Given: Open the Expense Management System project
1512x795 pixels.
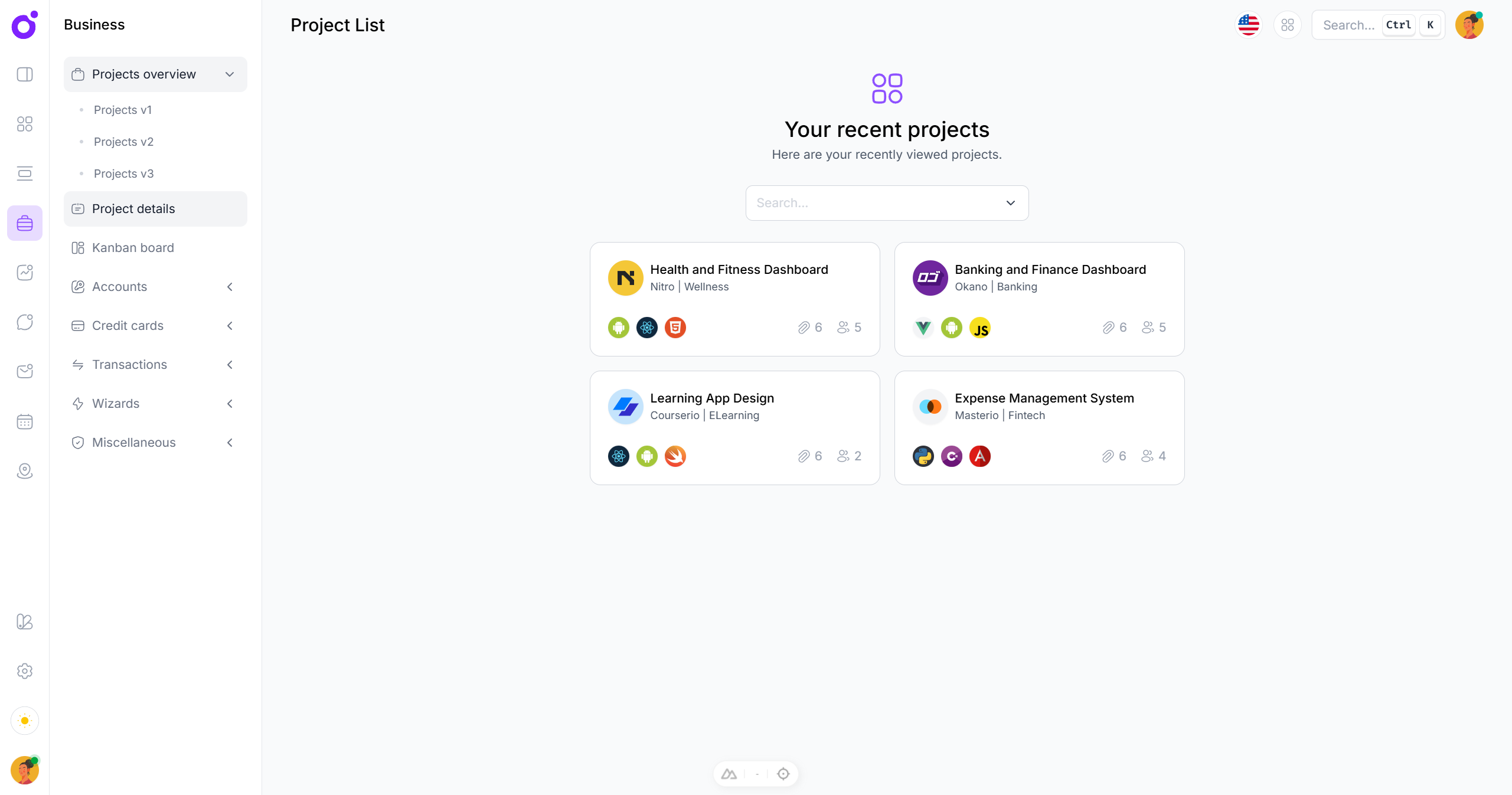Looking at the screenshot, I should pyautogui.click(x=1039, y=427).
